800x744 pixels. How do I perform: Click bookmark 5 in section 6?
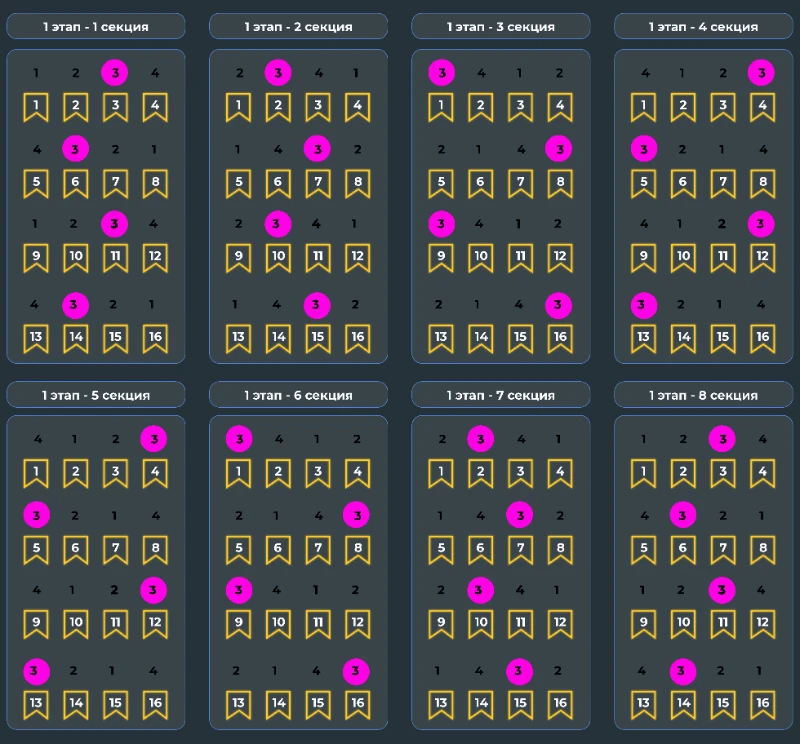238,550
